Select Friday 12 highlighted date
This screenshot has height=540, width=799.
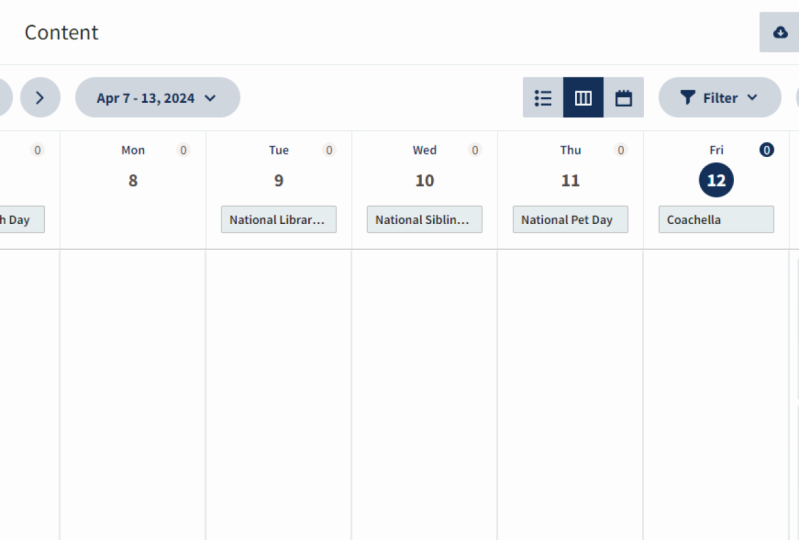point(716,180)
